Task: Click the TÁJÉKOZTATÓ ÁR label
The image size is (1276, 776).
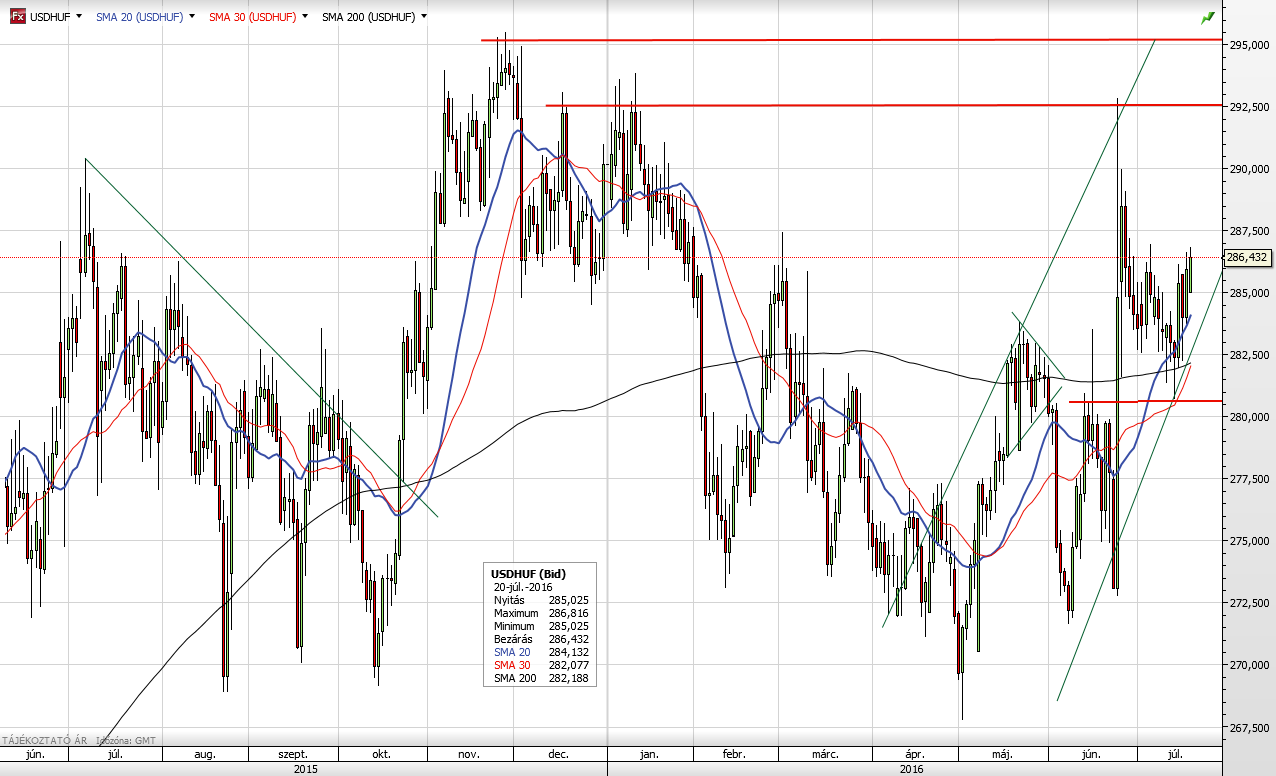Action: tap(43, 742)
